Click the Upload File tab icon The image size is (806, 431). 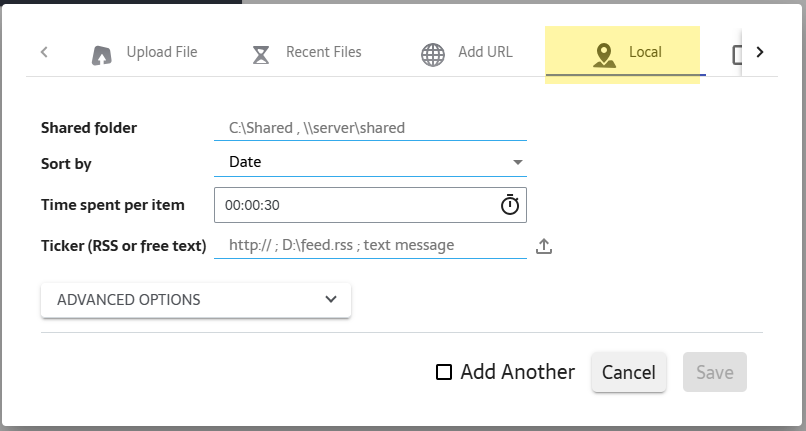101,54
